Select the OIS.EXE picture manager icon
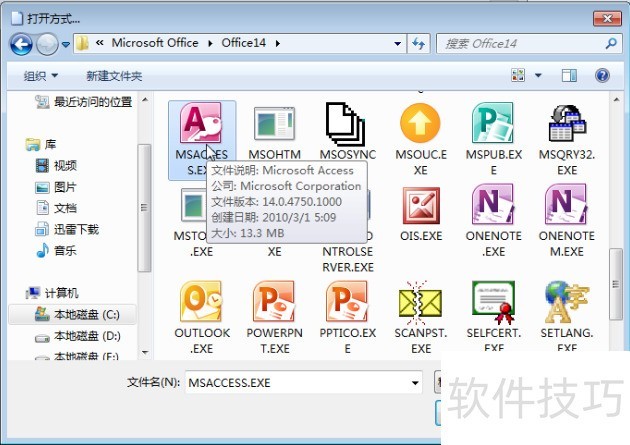 pyautogui.click(x=421, y=206)
